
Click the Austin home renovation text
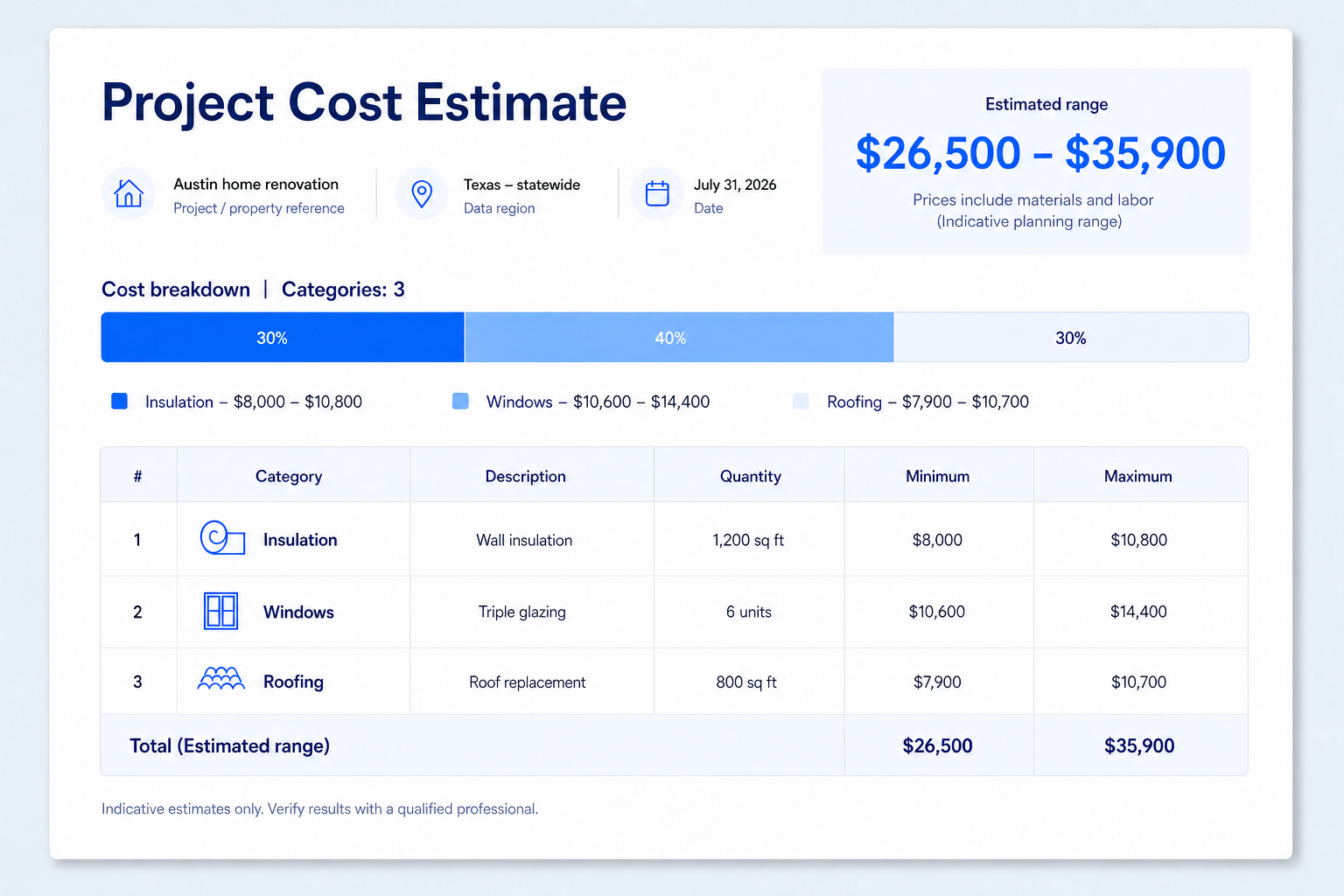[255, 184]
